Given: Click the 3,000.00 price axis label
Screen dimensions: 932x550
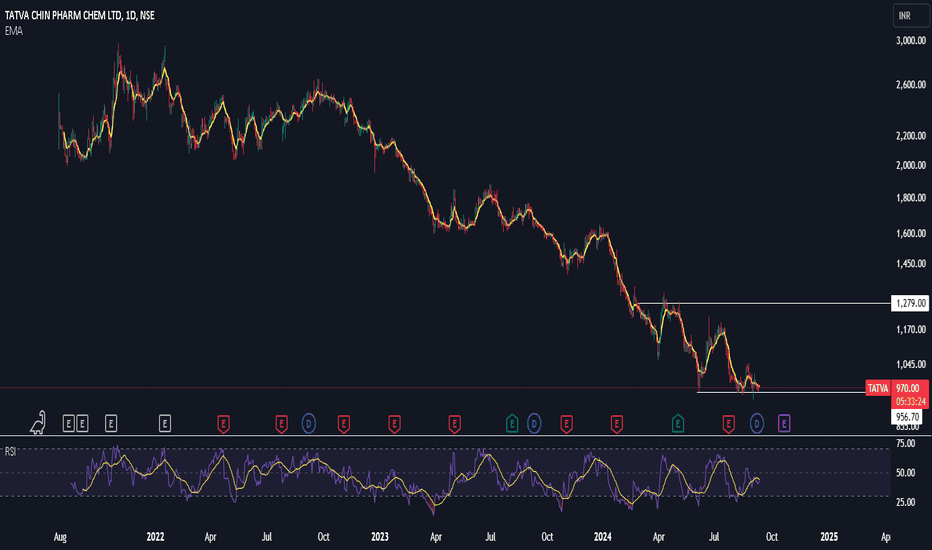Looking at the screenshot, I should click(x=911, y=40).
